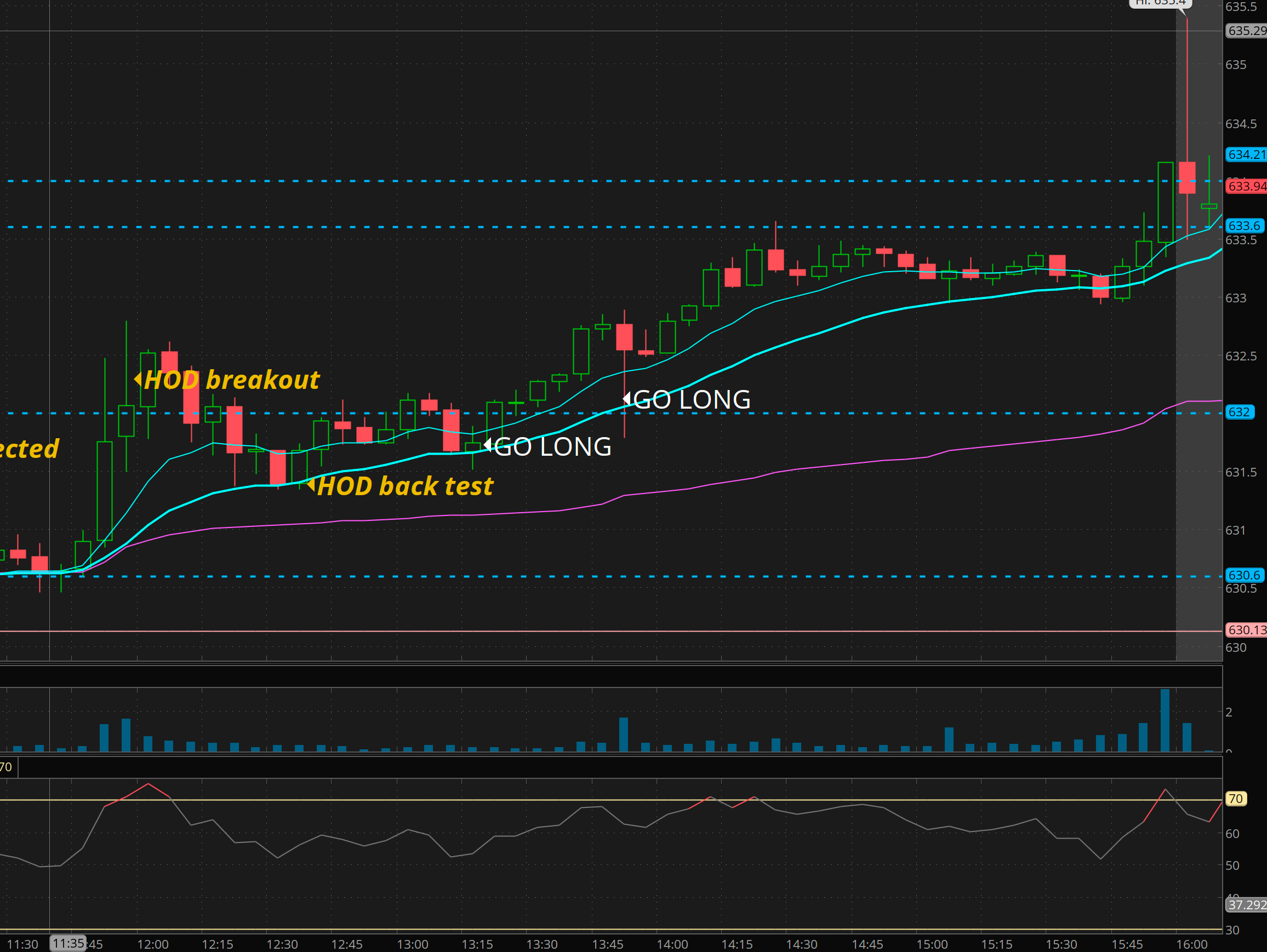Click the 630.6 support level label
The height and width of the screenshot is (952, 1267).
tap(1244, 575)
